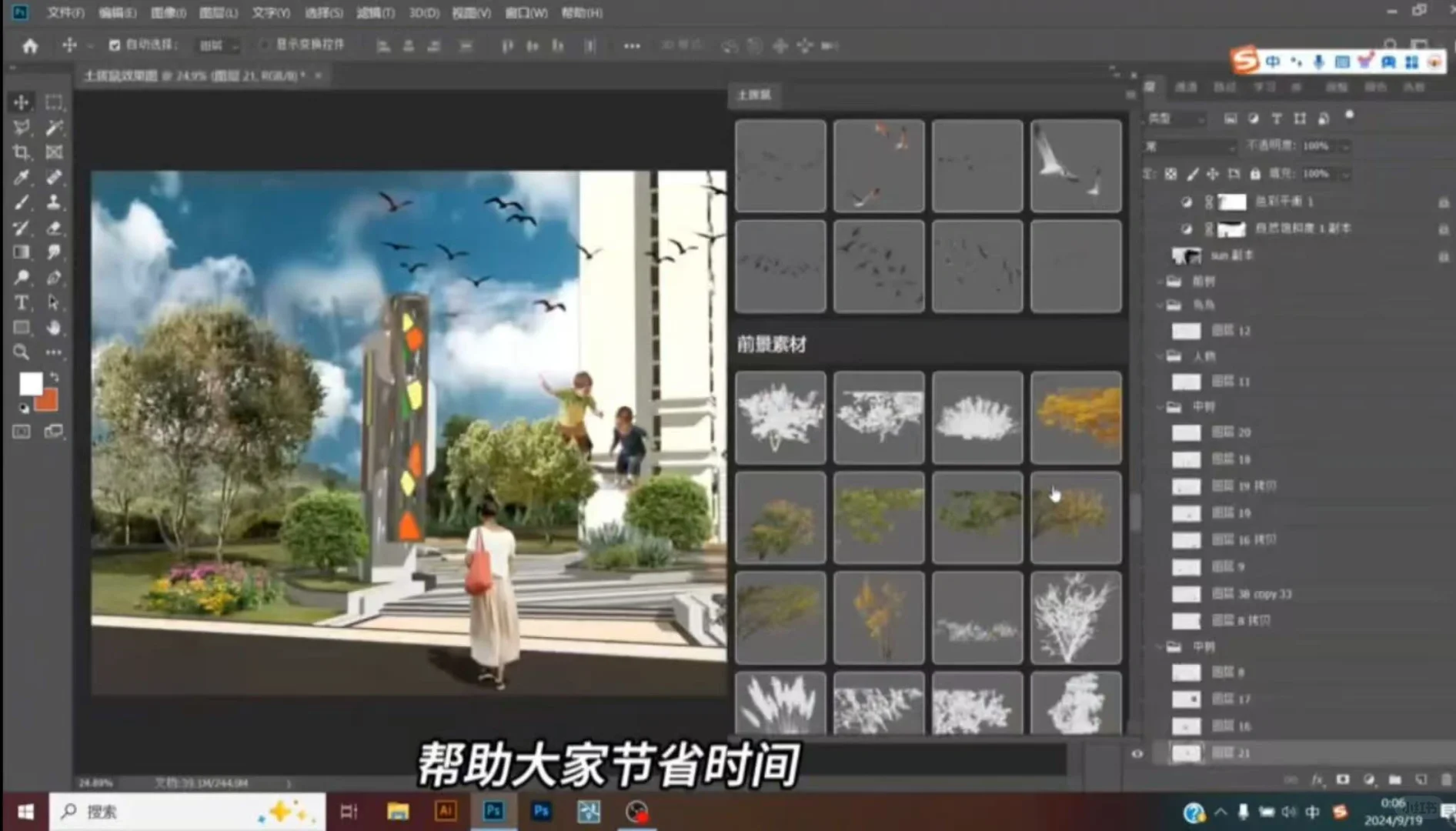
Task: Toggle the 显示变换控件 checkbox
Action: 265,45
